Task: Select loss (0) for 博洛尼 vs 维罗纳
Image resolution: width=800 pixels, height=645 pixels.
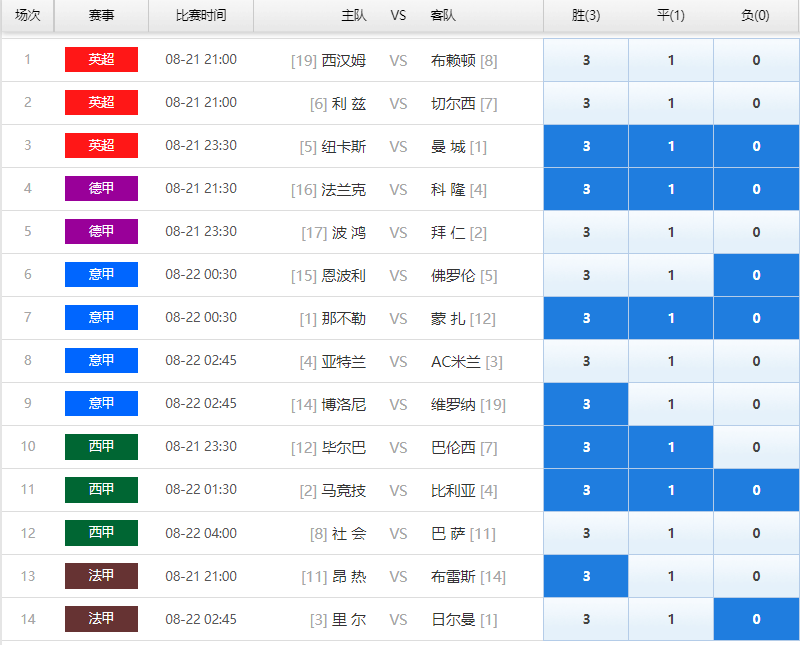Action: (x=756, y=404)
